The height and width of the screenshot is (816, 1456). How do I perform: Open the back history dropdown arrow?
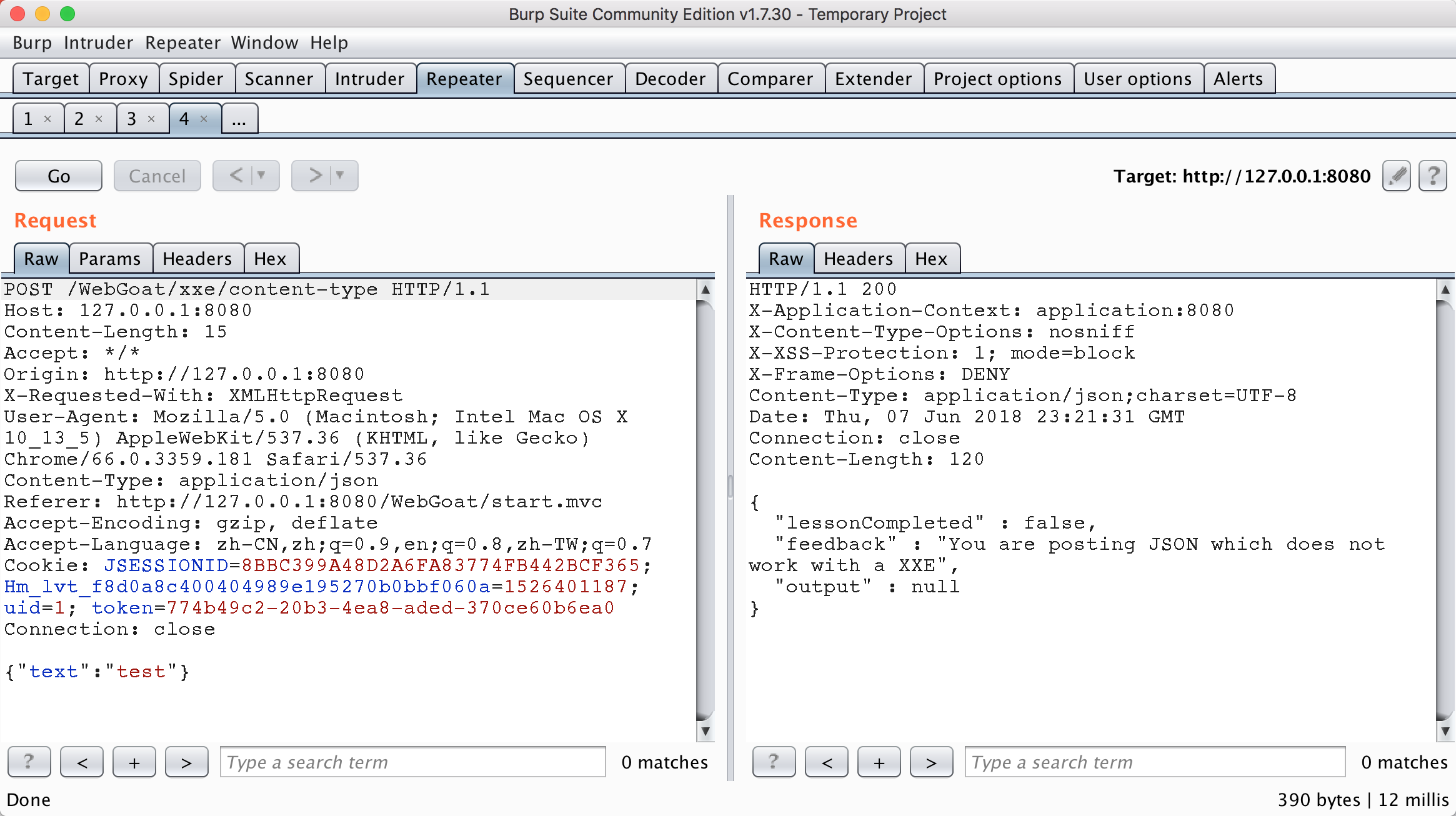pyautogui.click(x=262, y=176)
